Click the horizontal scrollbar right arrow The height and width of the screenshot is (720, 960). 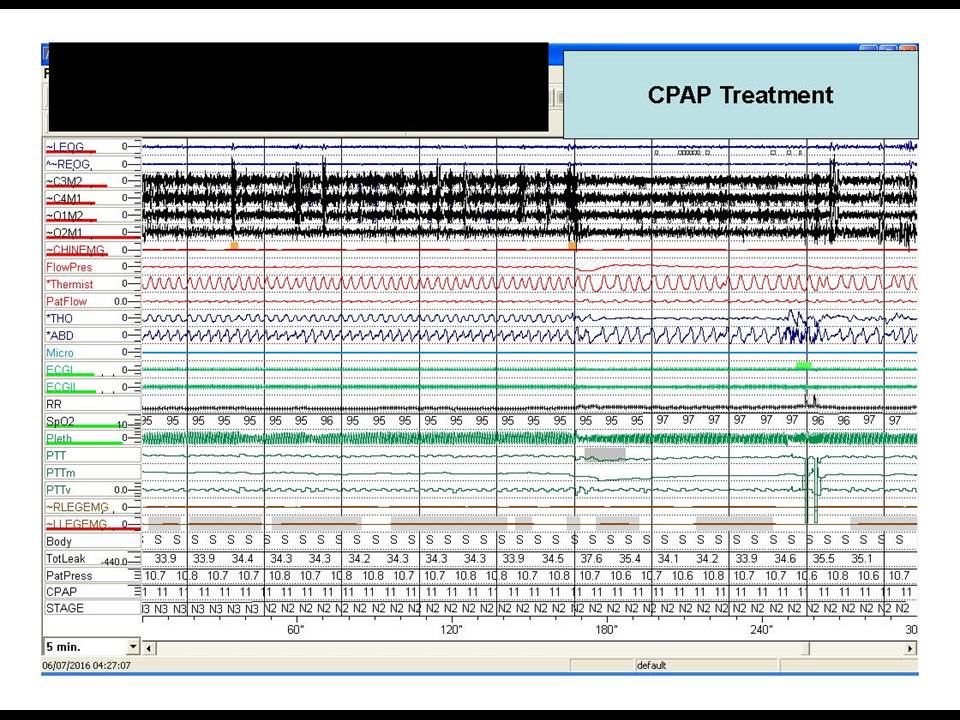click(910, 648)
